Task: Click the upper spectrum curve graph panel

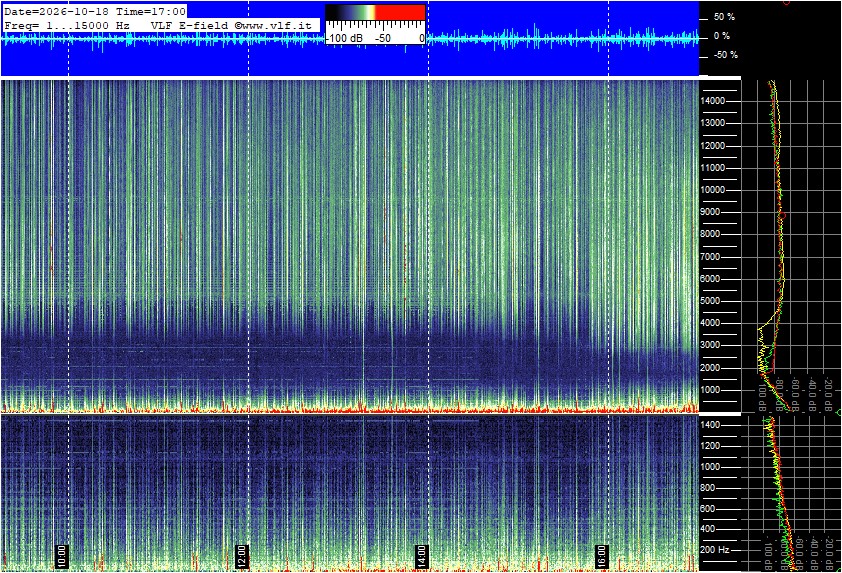Action: click(x=792, y=246)
